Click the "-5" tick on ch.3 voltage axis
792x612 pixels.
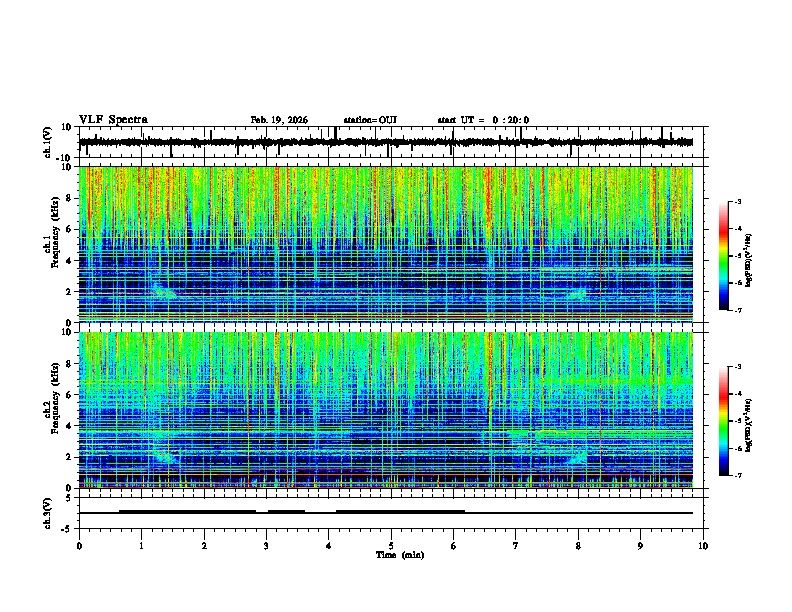(x=67, y=529)
